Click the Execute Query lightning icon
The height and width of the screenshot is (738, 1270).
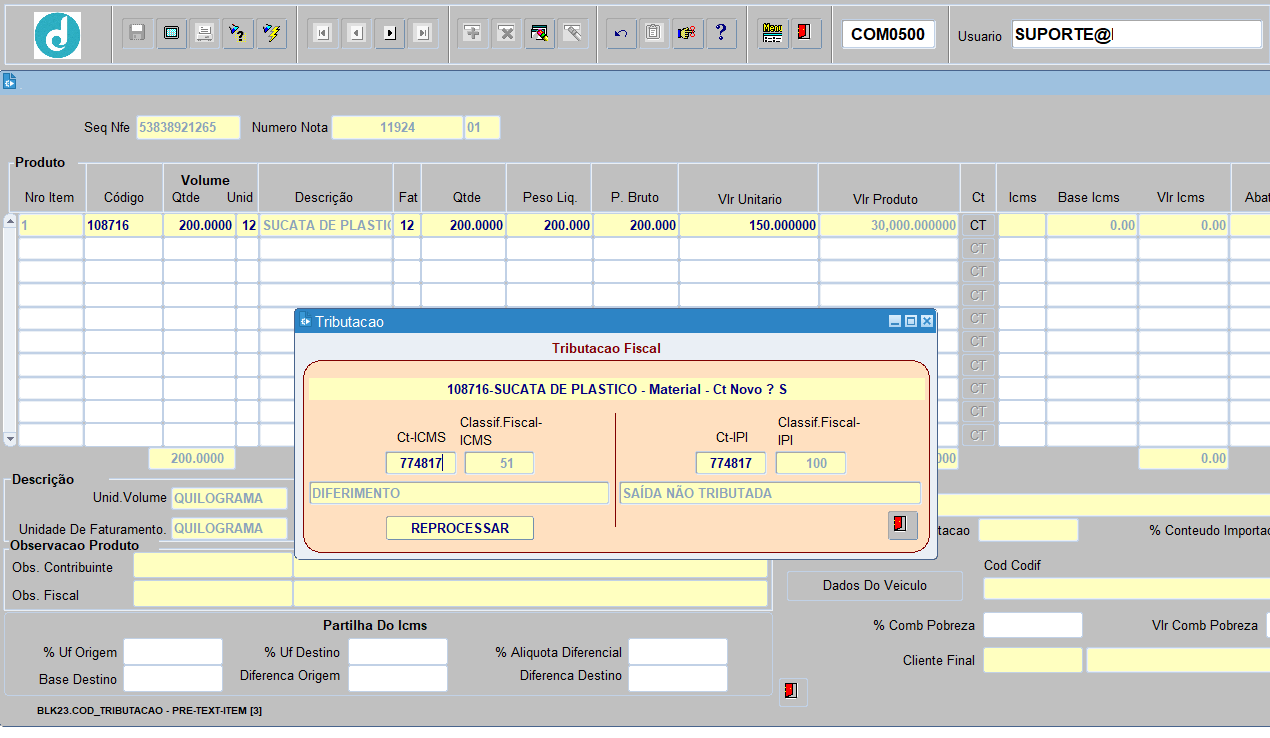(270, 33)
